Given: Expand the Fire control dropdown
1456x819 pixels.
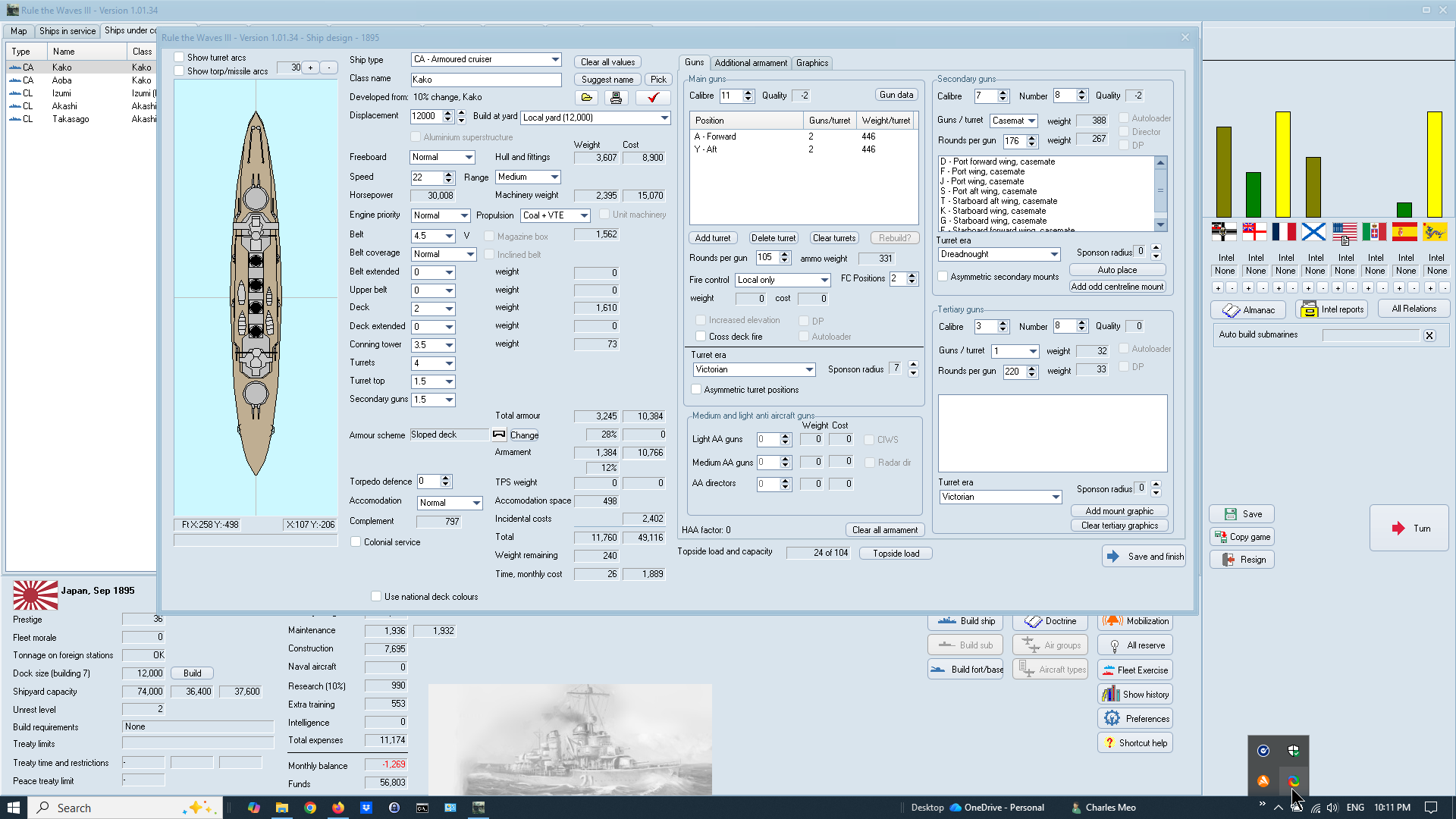Looking at the screenshot, I should 824,280.
